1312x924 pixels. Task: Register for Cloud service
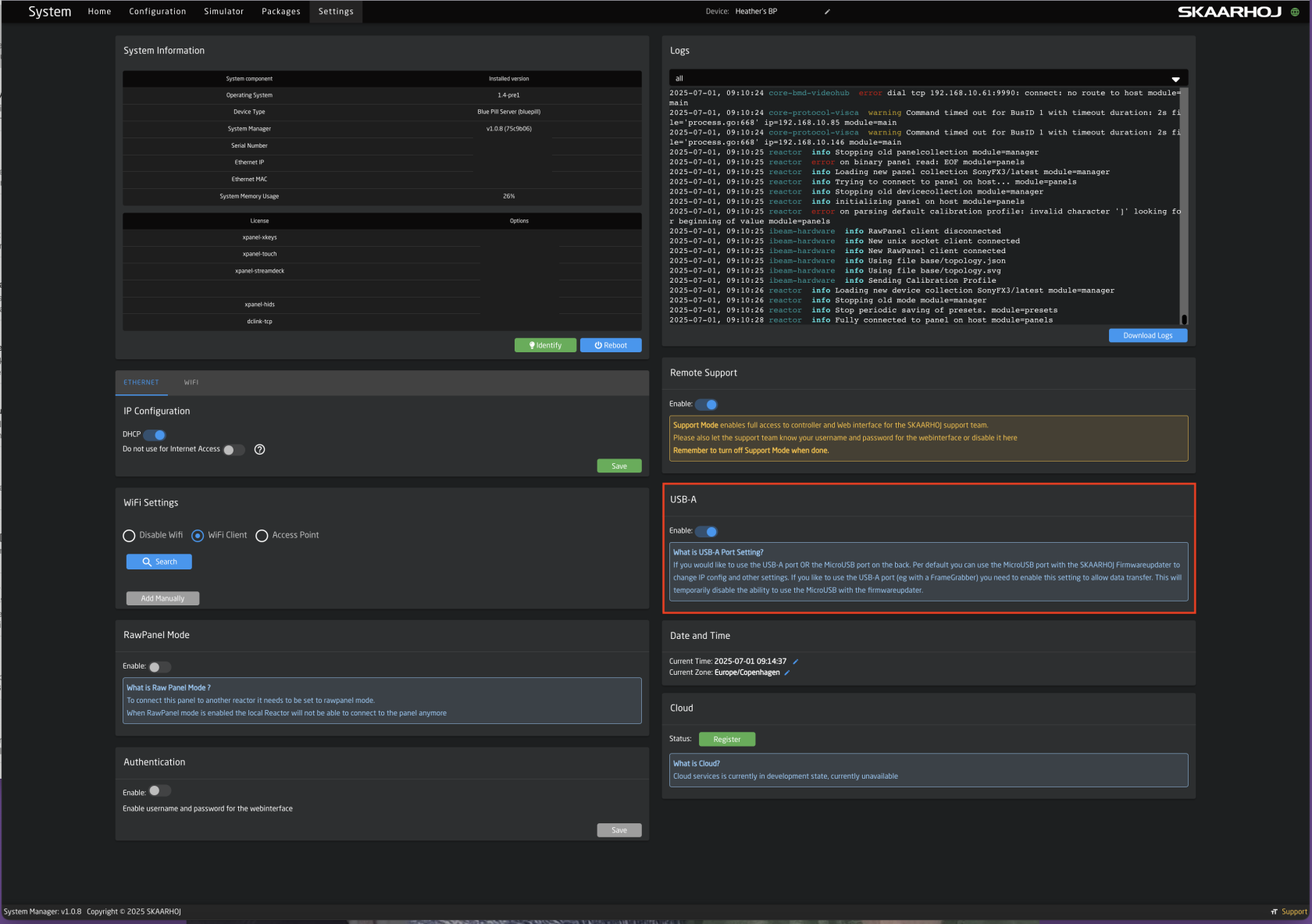[x=727, y=739]
